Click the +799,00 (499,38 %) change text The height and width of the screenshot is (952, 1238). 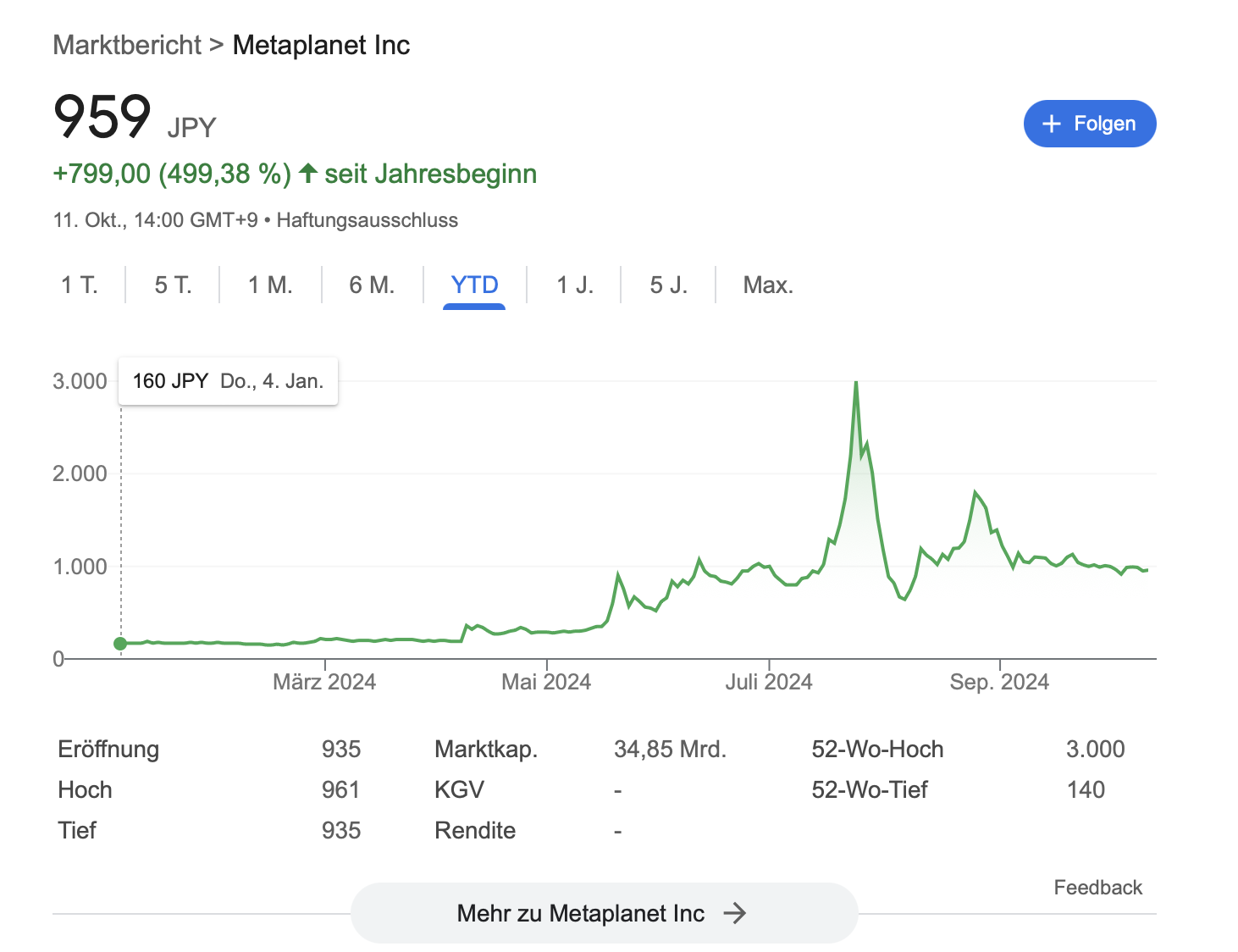pyautogui.click(x=172, y=174)
